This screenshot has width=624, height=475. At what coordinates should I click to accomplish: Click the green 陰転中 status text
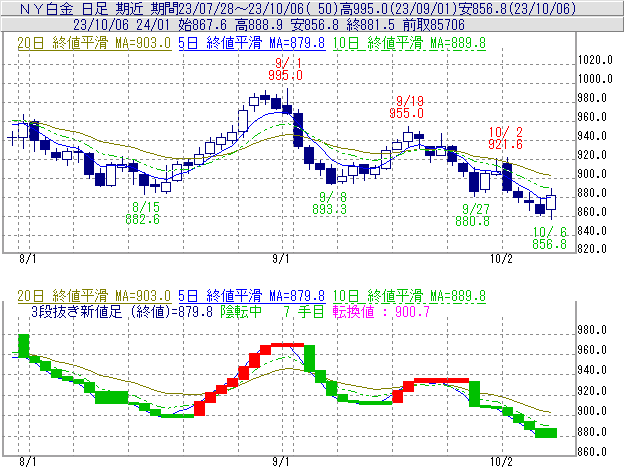242,311
